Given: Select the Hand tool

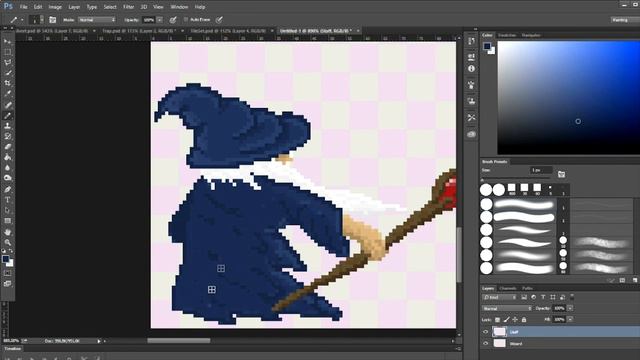Looking at the screenshot, I should (x=7, y=232).
